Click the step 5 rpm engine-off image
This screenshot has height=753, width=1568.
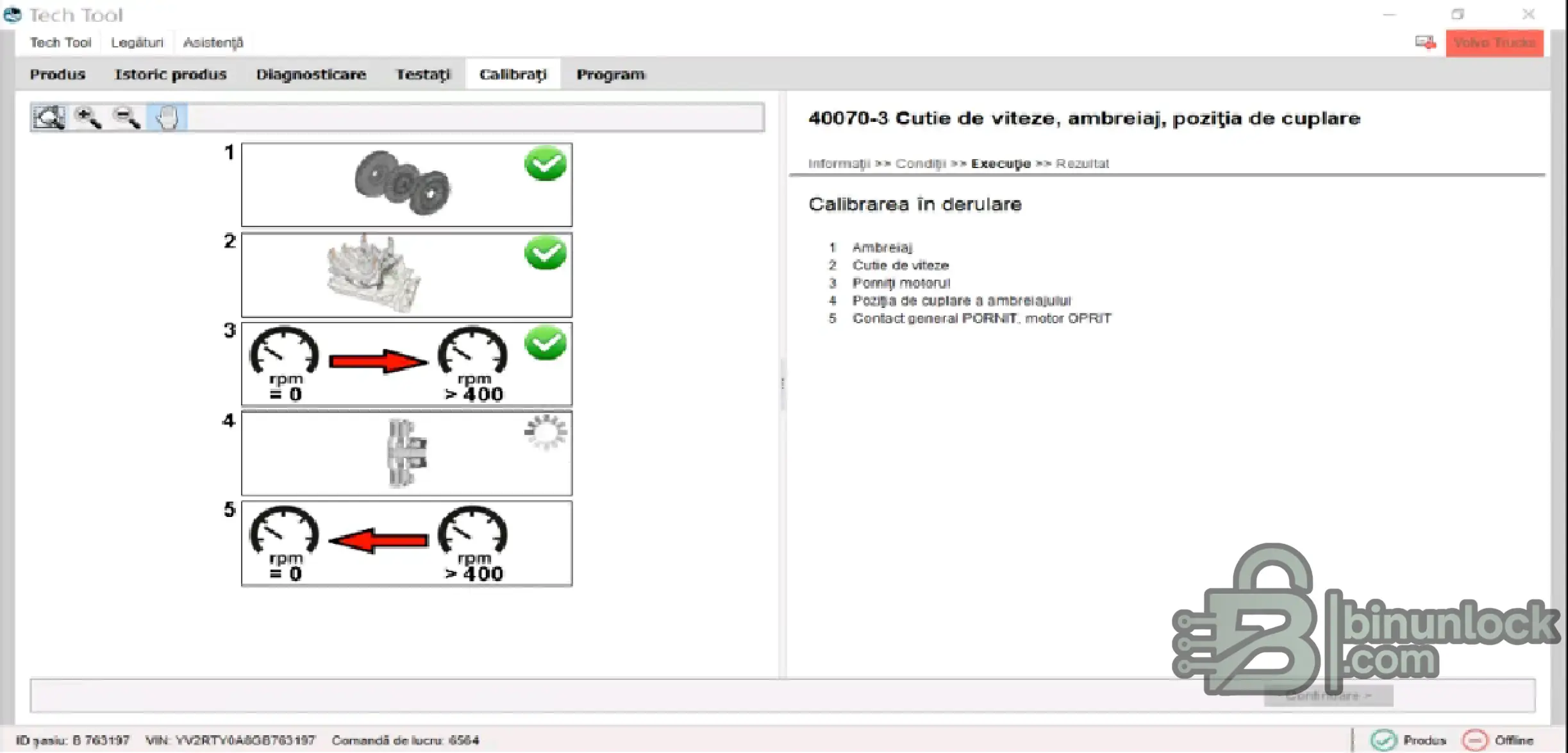pos(406,543)
